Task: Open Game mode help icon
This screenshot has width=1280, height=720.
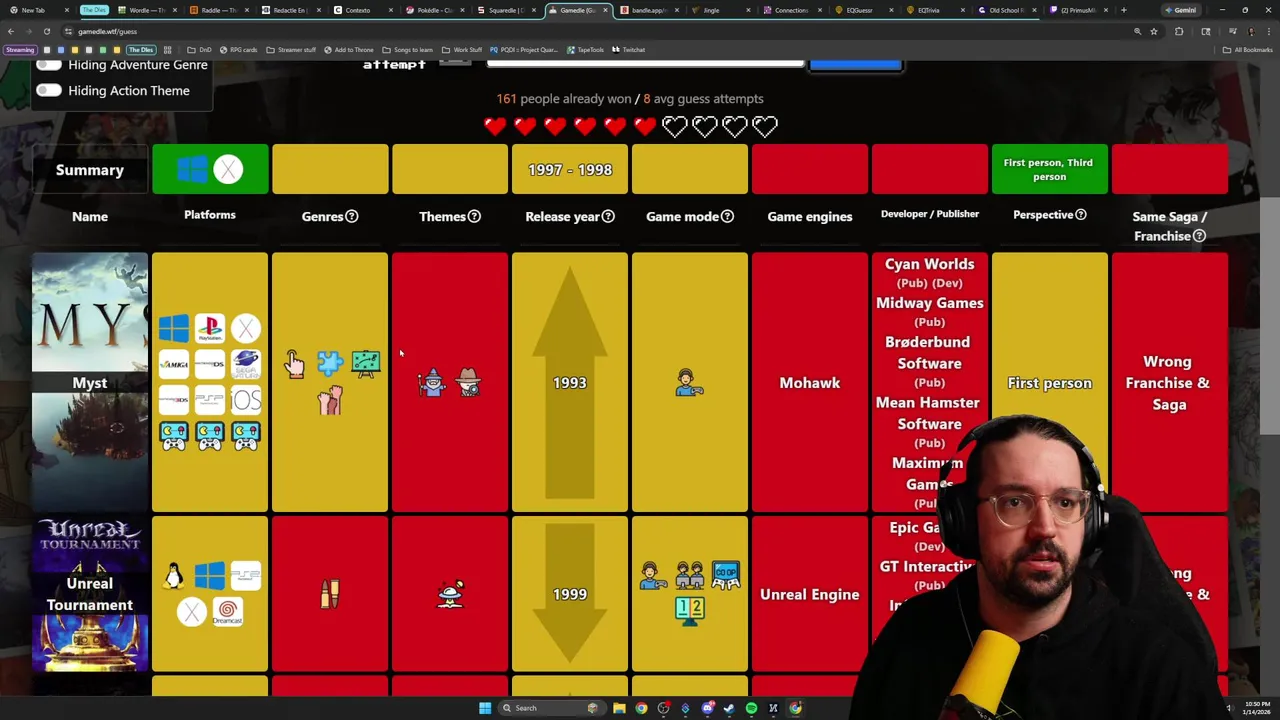Action: point(727,216)
